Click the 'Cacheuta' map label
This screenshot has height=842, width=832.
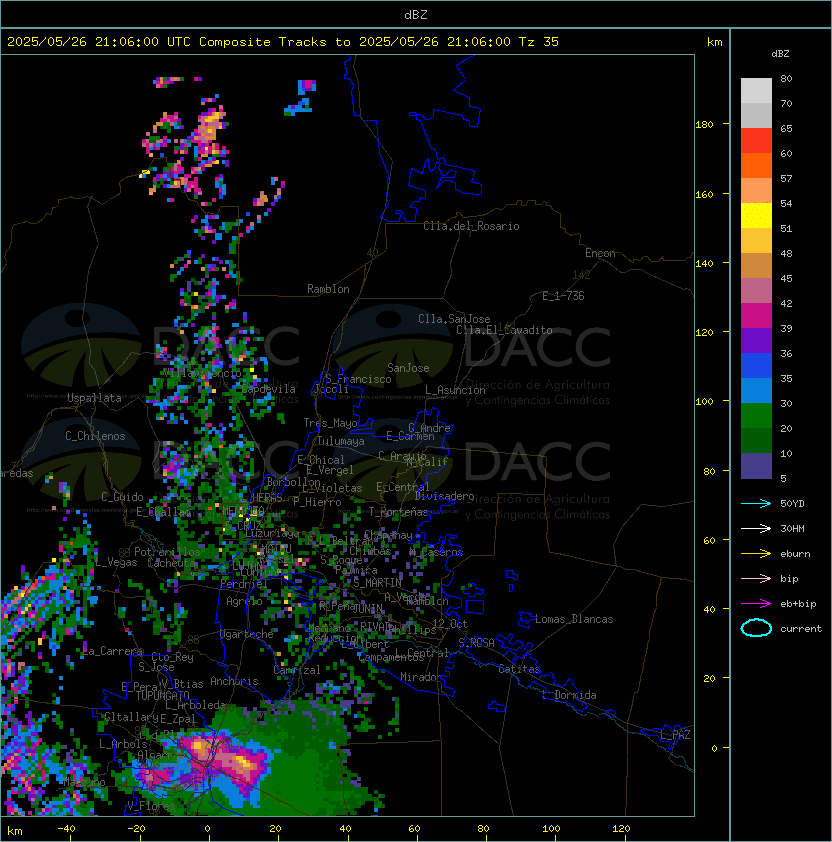(171, 563)
